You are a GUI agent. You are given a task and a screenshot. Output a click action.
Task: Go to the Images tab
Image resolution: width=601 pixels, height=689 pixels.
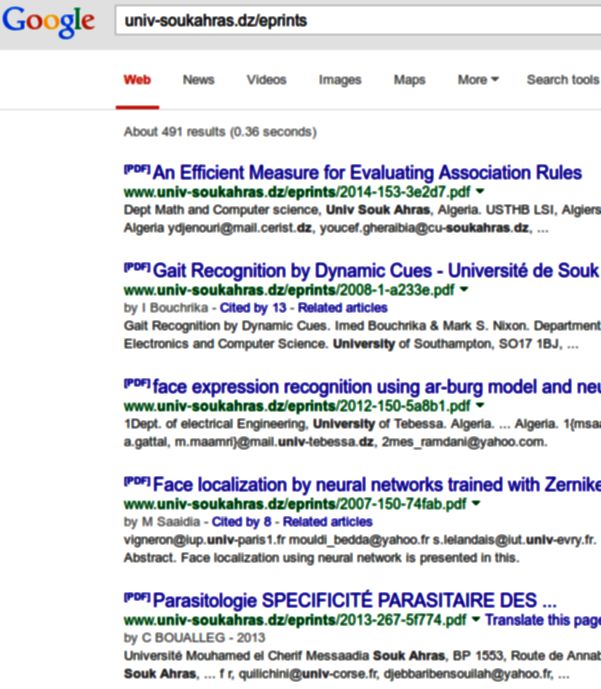(340, 80)
